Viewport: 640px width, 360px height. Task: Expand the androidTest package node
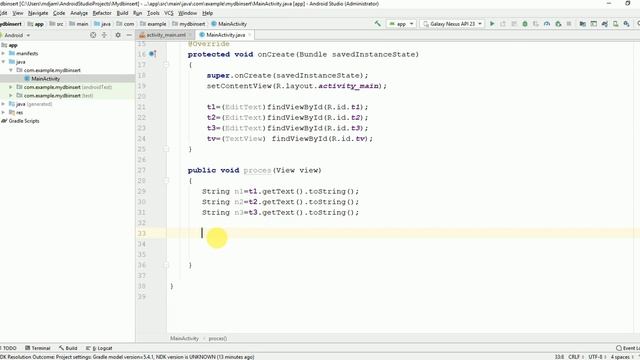point(11,87)
